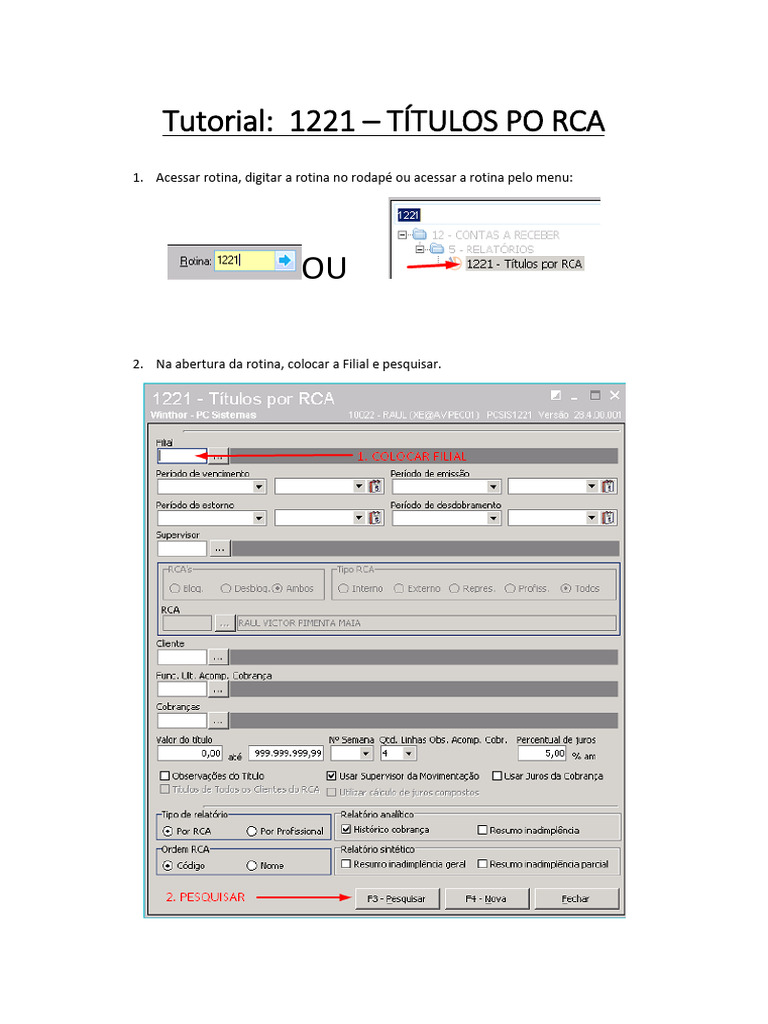Open Qtd. Linhas Obs. Acomp. Cobr. dropdown
The width and height of the screenshot is (768, 1024).
click(x=409, y=754)
